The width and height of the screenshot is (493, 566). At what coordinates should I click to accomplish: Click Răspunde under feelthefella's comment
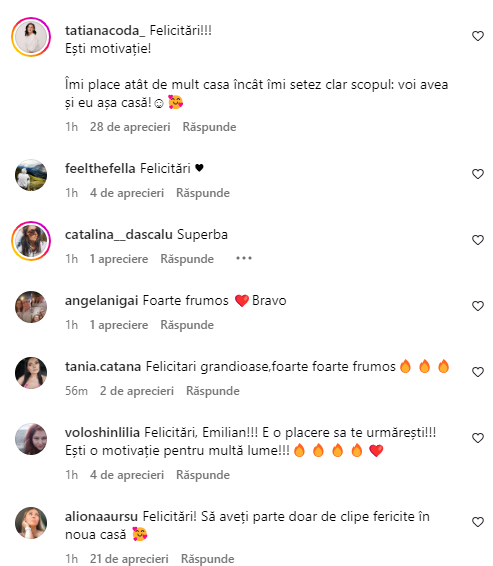[203, 193]
